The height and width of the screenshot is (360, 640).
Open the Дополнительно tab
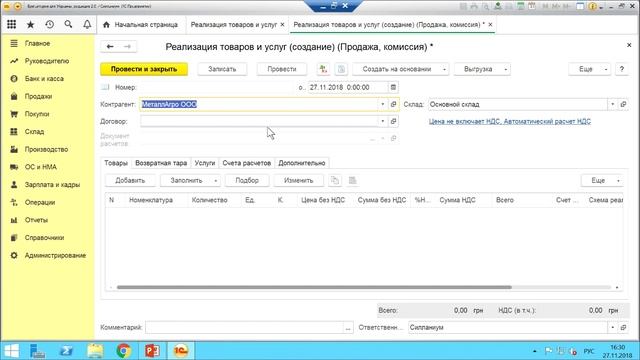coord(302,163)
